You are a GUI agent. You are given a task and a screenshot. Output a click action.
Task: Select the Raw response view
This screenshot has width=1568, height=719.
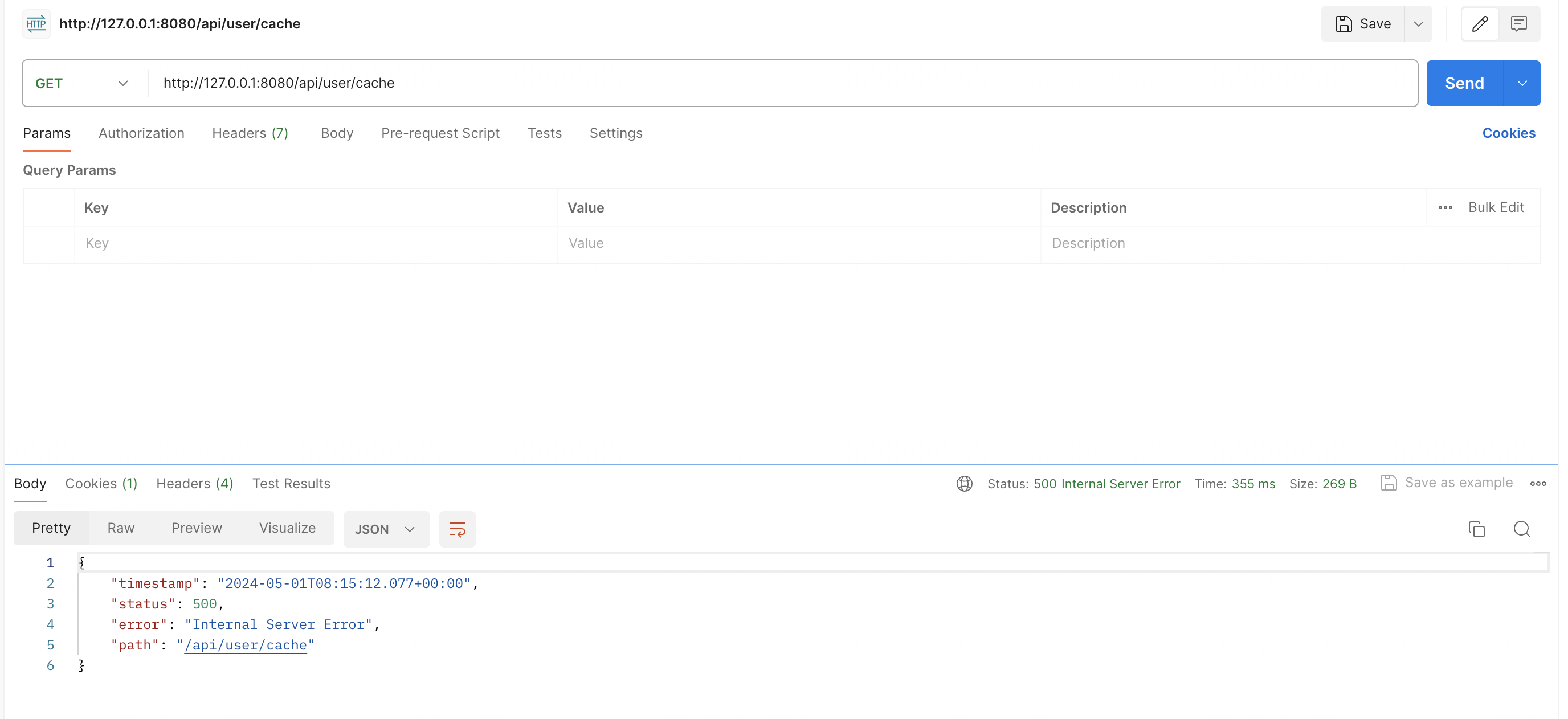(x=121, y=528)
